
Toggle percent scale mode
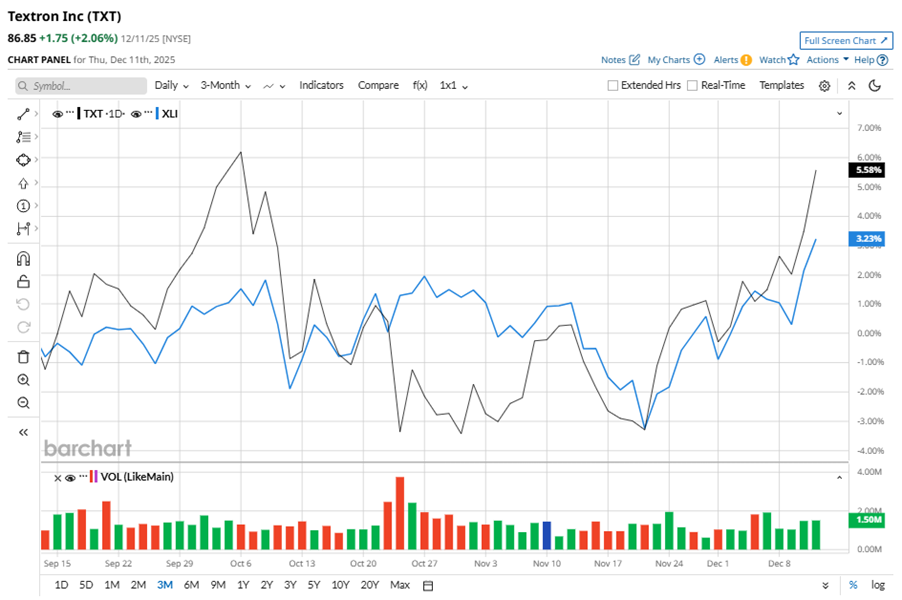[x=853, y=584]
